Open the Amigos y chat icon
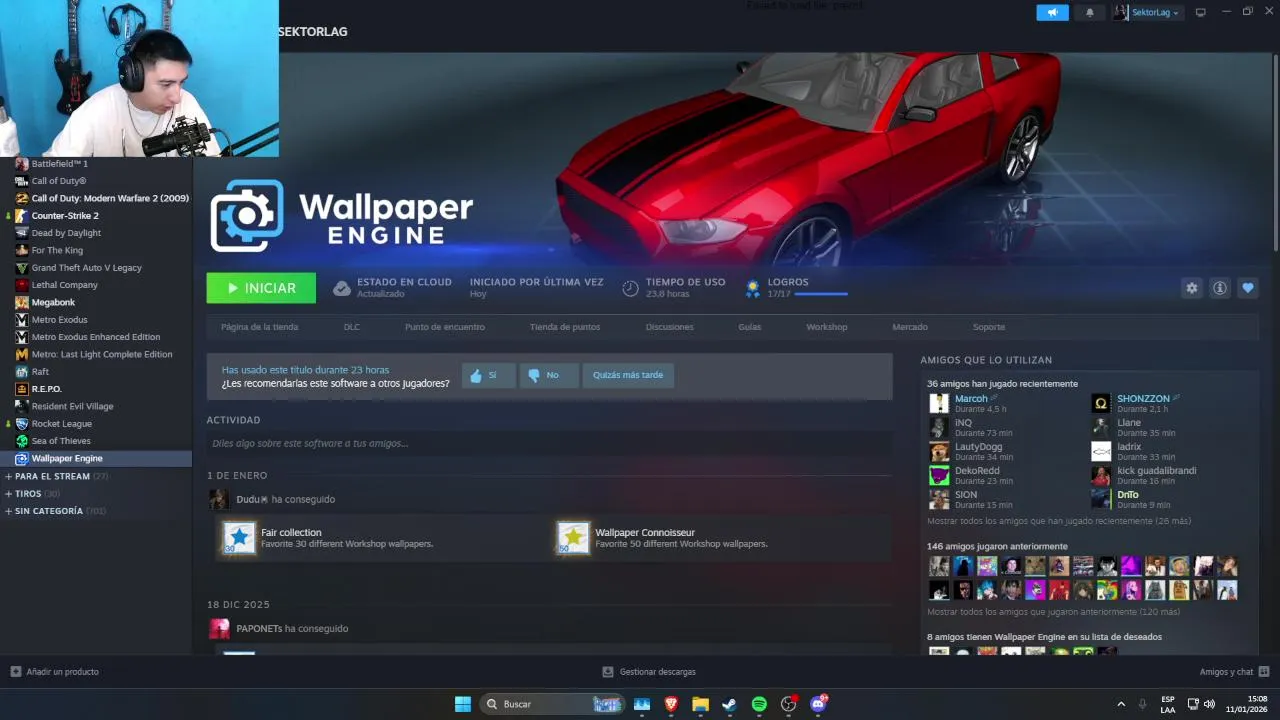The image size is (1280, 720). (x=1264, y=672)
